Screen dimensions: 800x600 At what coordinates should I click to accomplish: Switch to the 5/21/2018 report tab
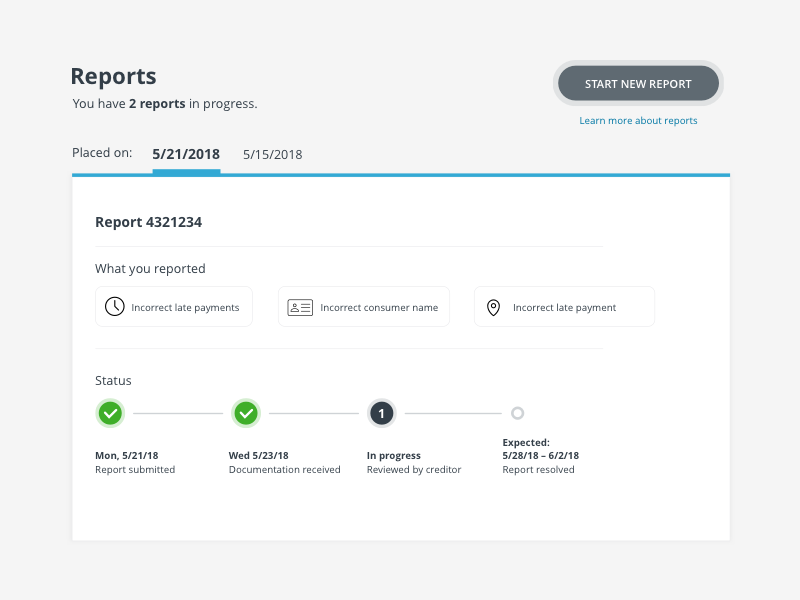pyautogui.click(x=185, y=154)
